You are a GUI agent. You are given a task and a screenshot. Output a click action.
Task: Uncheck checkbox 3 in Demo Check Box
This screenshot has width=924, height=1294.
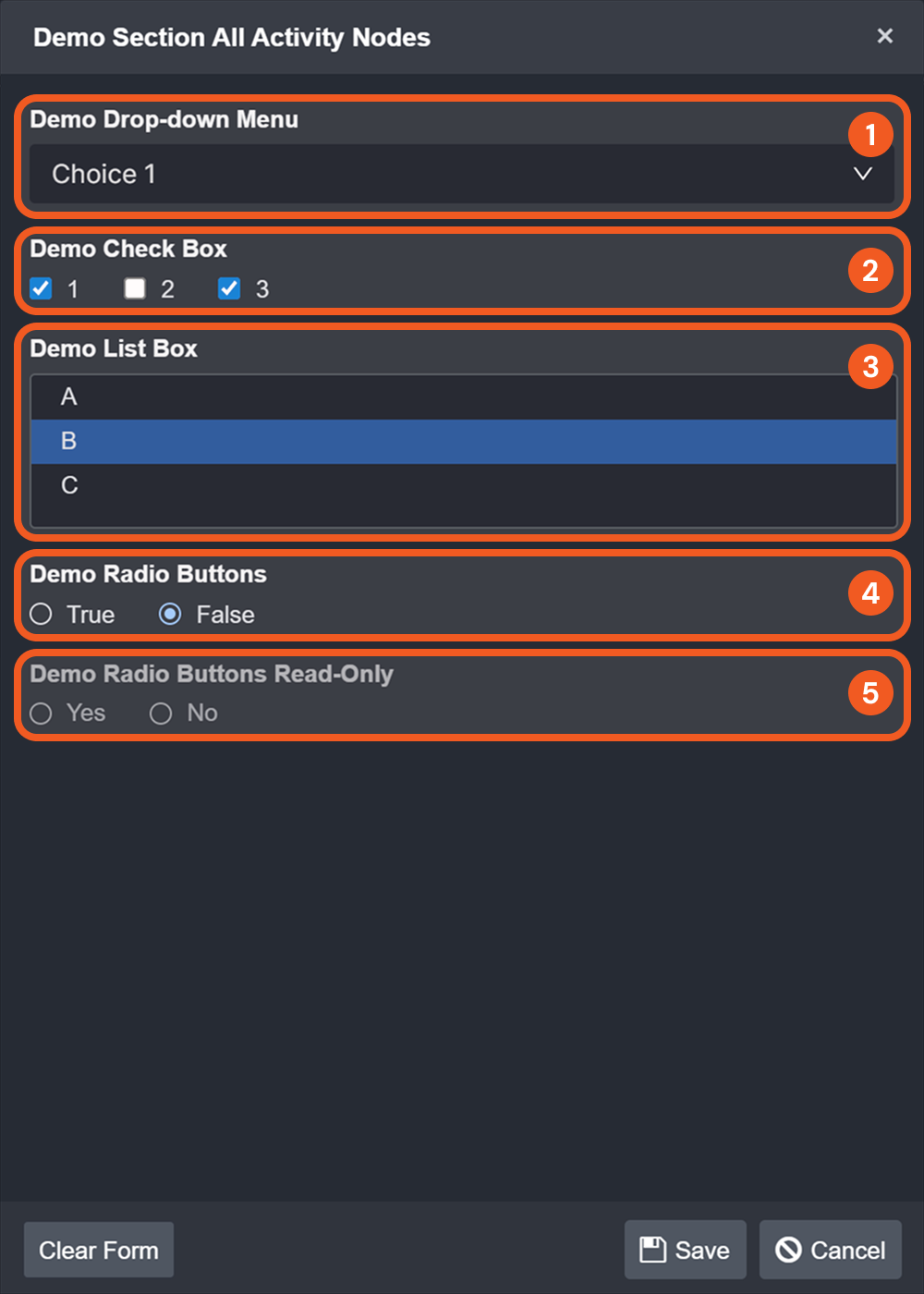click(x=228, y=288)
